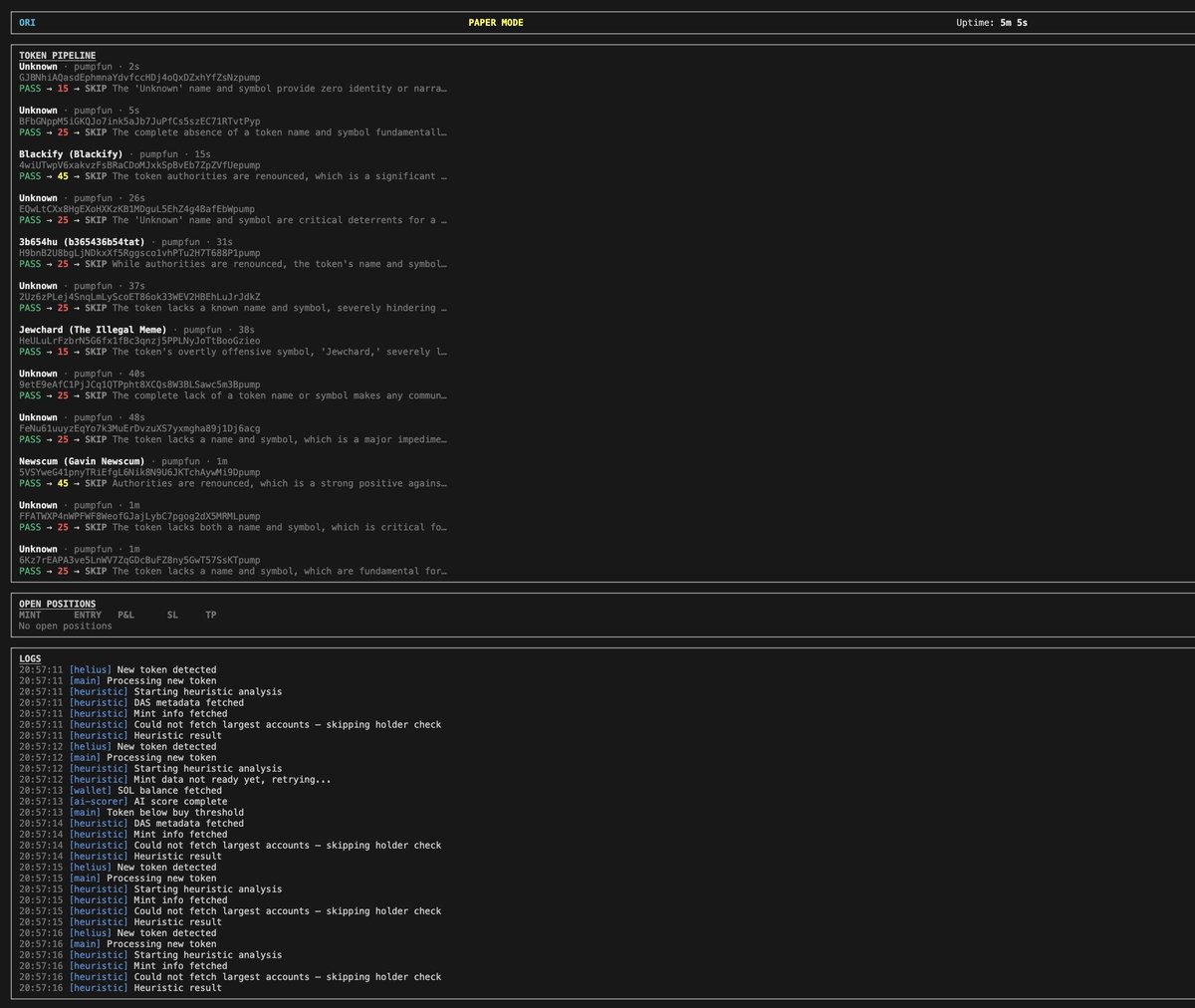
Task: Click the Uptime 5m 5s readout
Action: [x=992, y=23]
